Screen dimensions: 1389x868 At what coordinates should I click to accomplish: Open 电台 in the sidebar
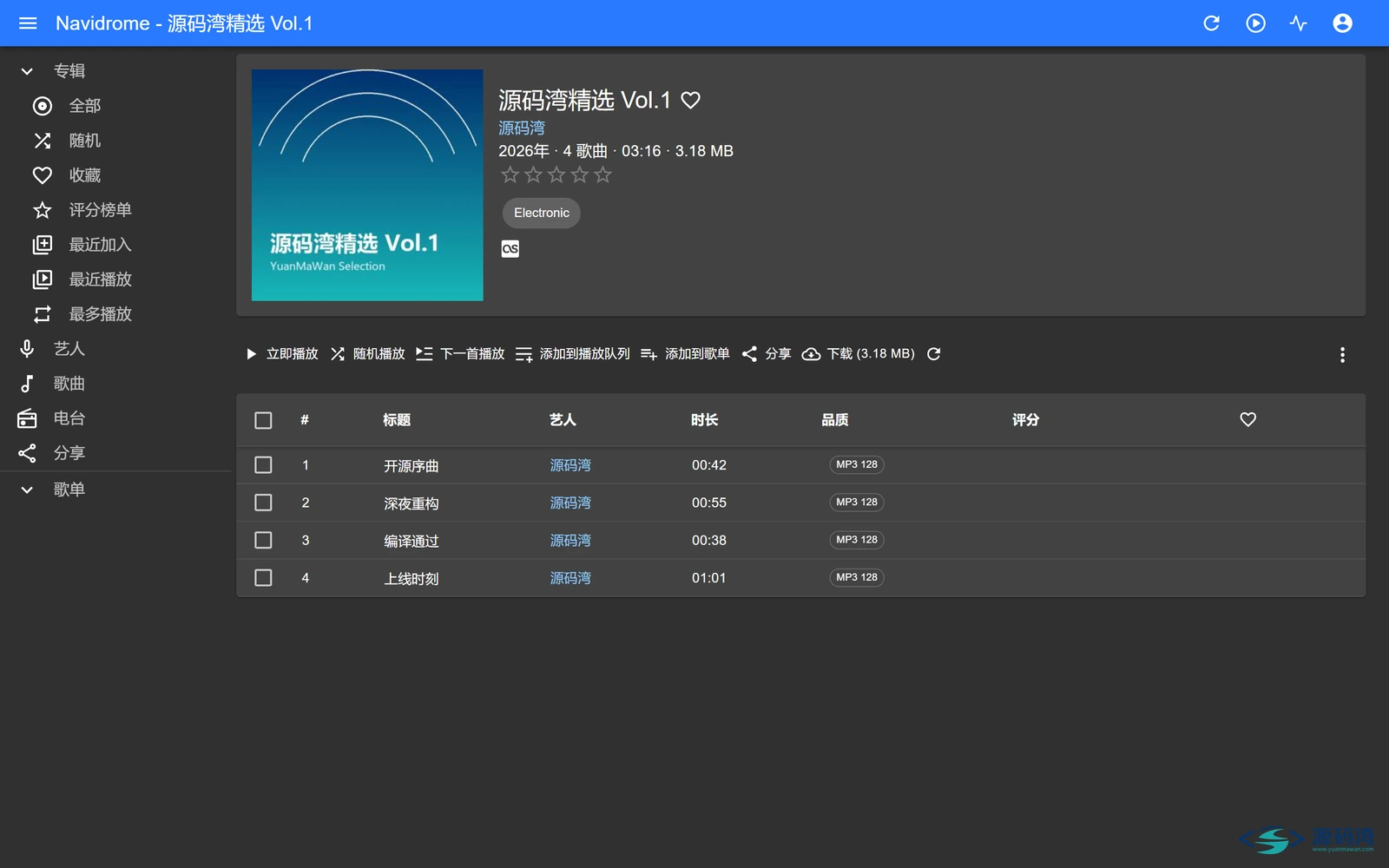(115, 418)
